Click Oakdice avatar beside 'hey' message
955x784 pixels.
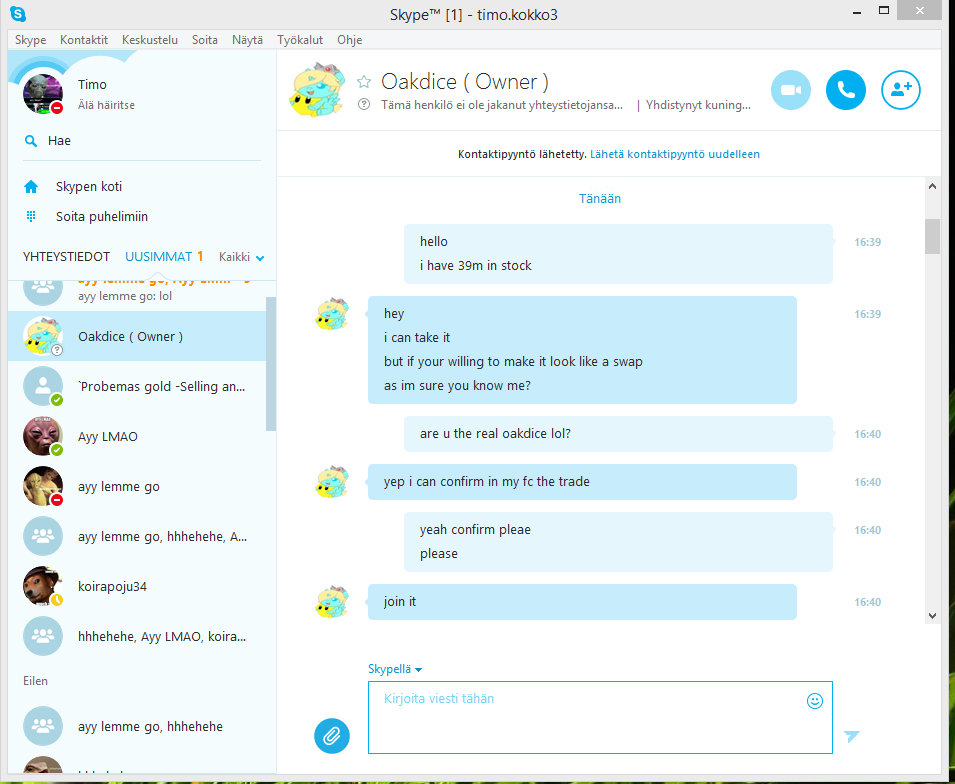(332, 314)
